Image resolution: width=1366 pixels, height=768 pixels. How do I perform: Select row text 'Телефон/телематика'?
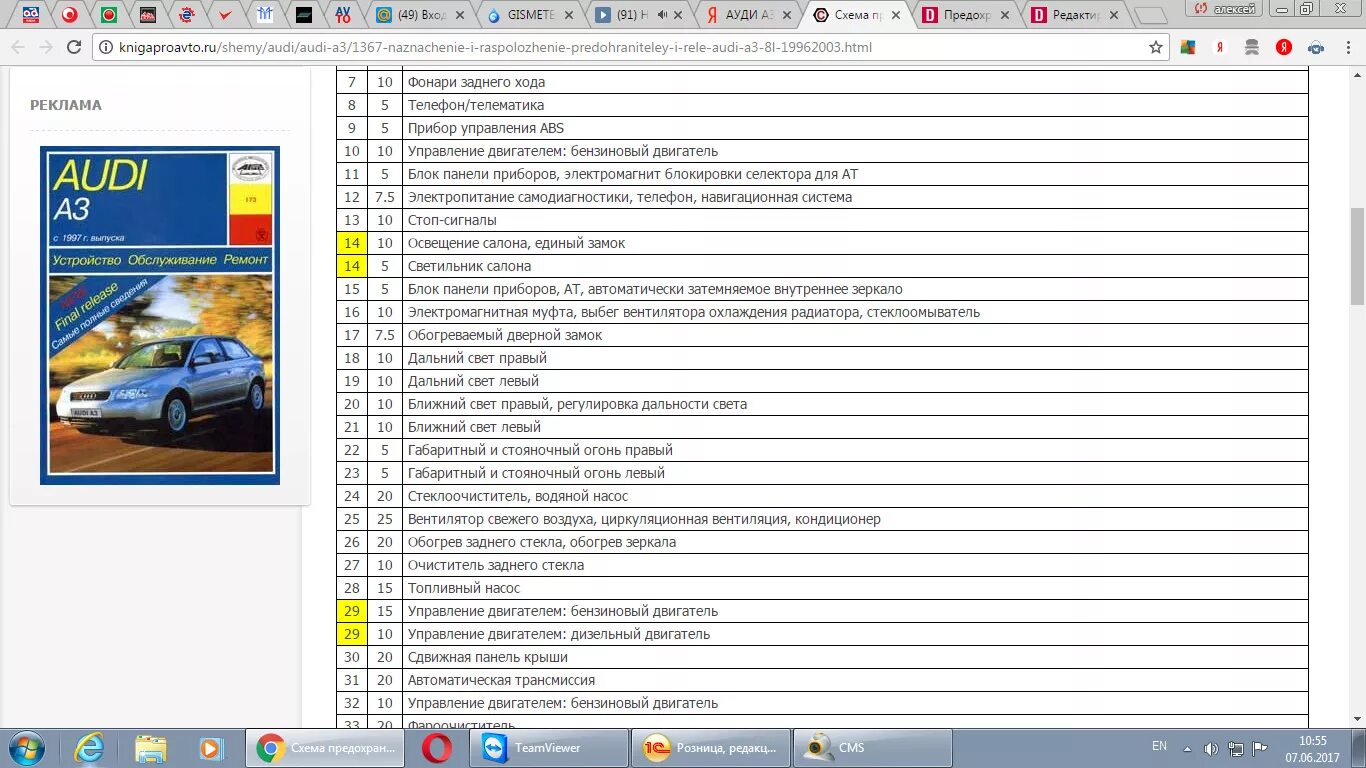coord(476,105)
